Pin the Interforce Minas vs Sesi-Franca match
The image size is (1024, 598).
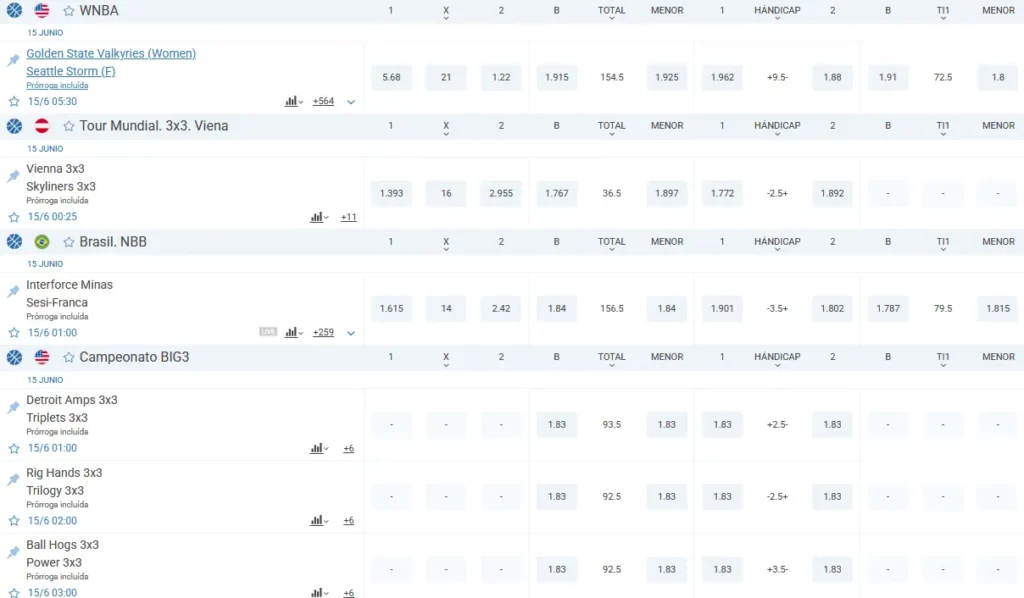[x=13, y=291]
